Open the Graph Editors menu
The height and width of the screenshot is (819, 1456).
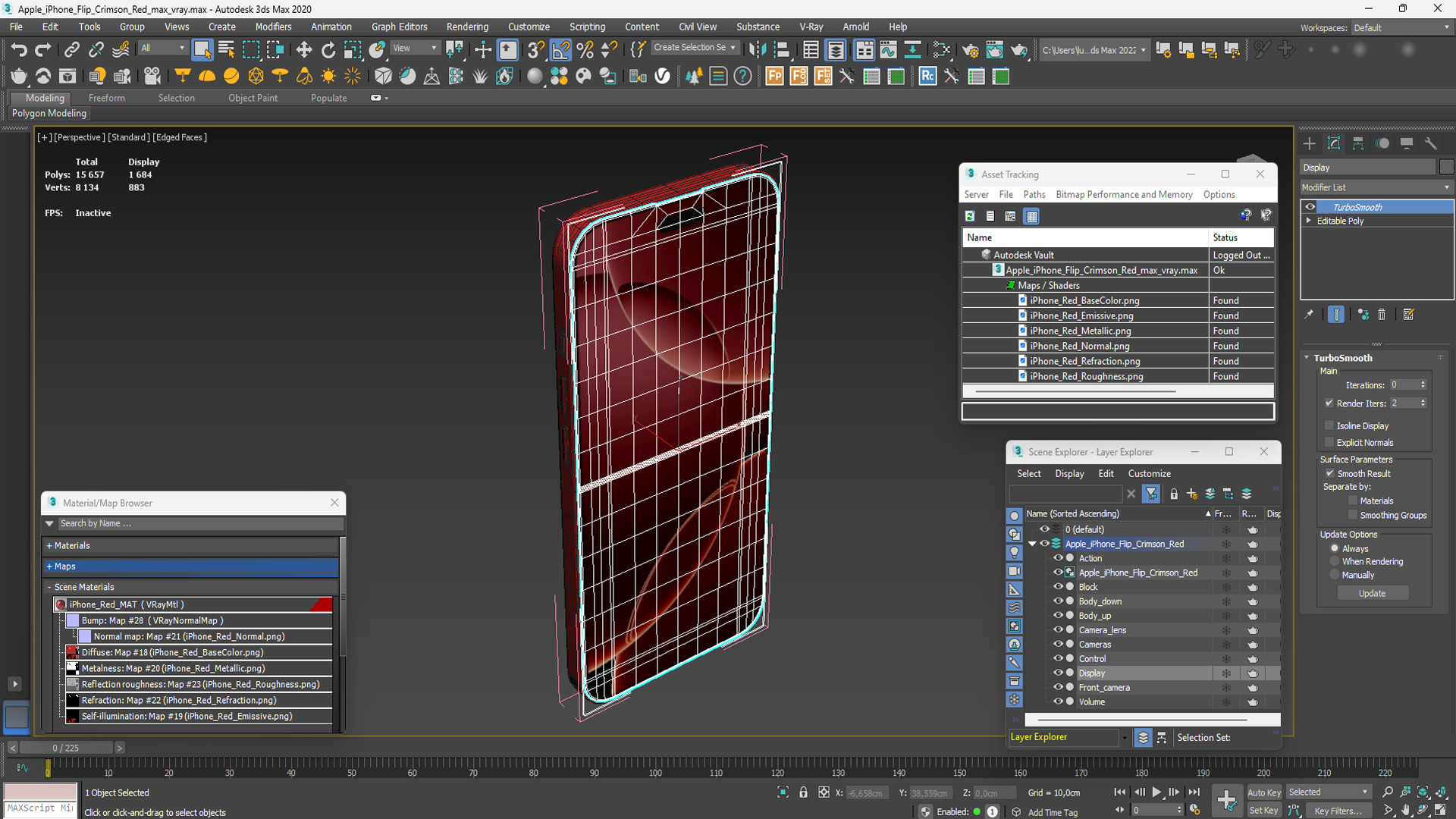point(400,27)
